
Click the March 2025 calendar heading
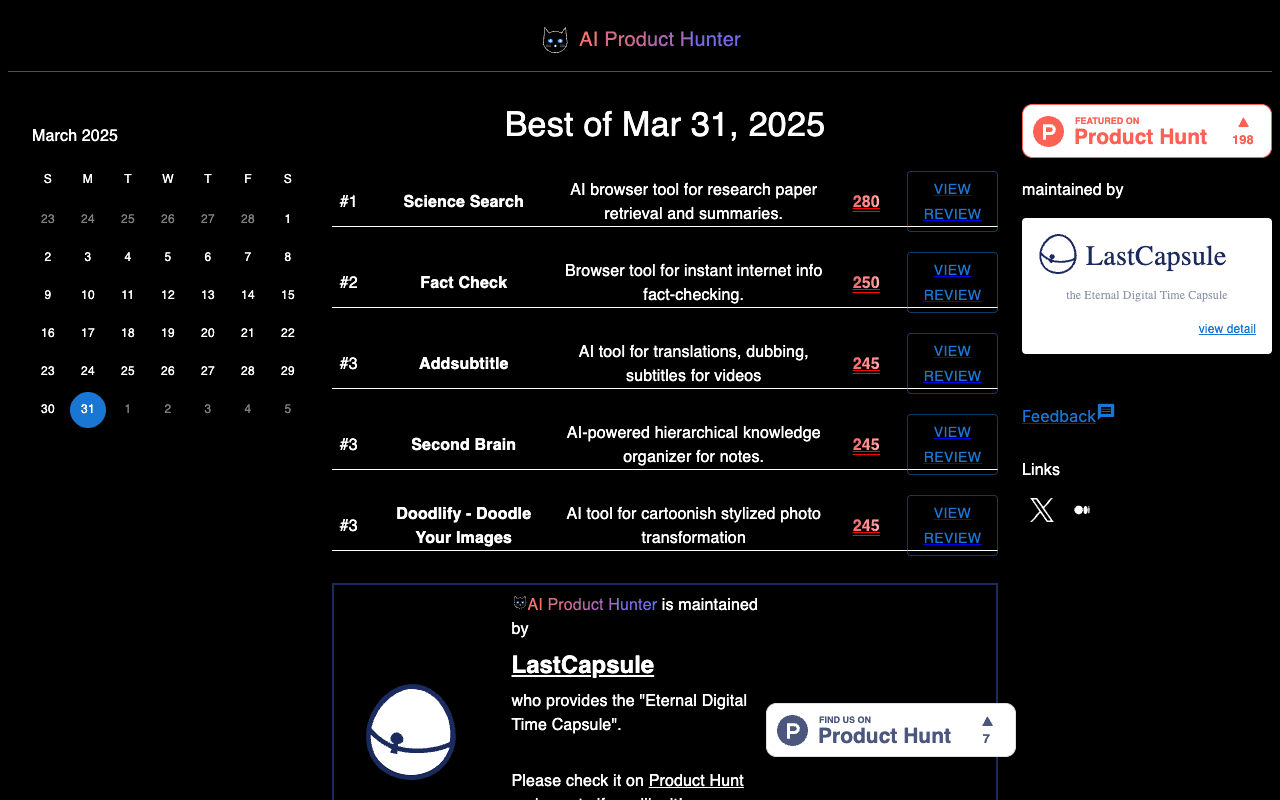75,135
